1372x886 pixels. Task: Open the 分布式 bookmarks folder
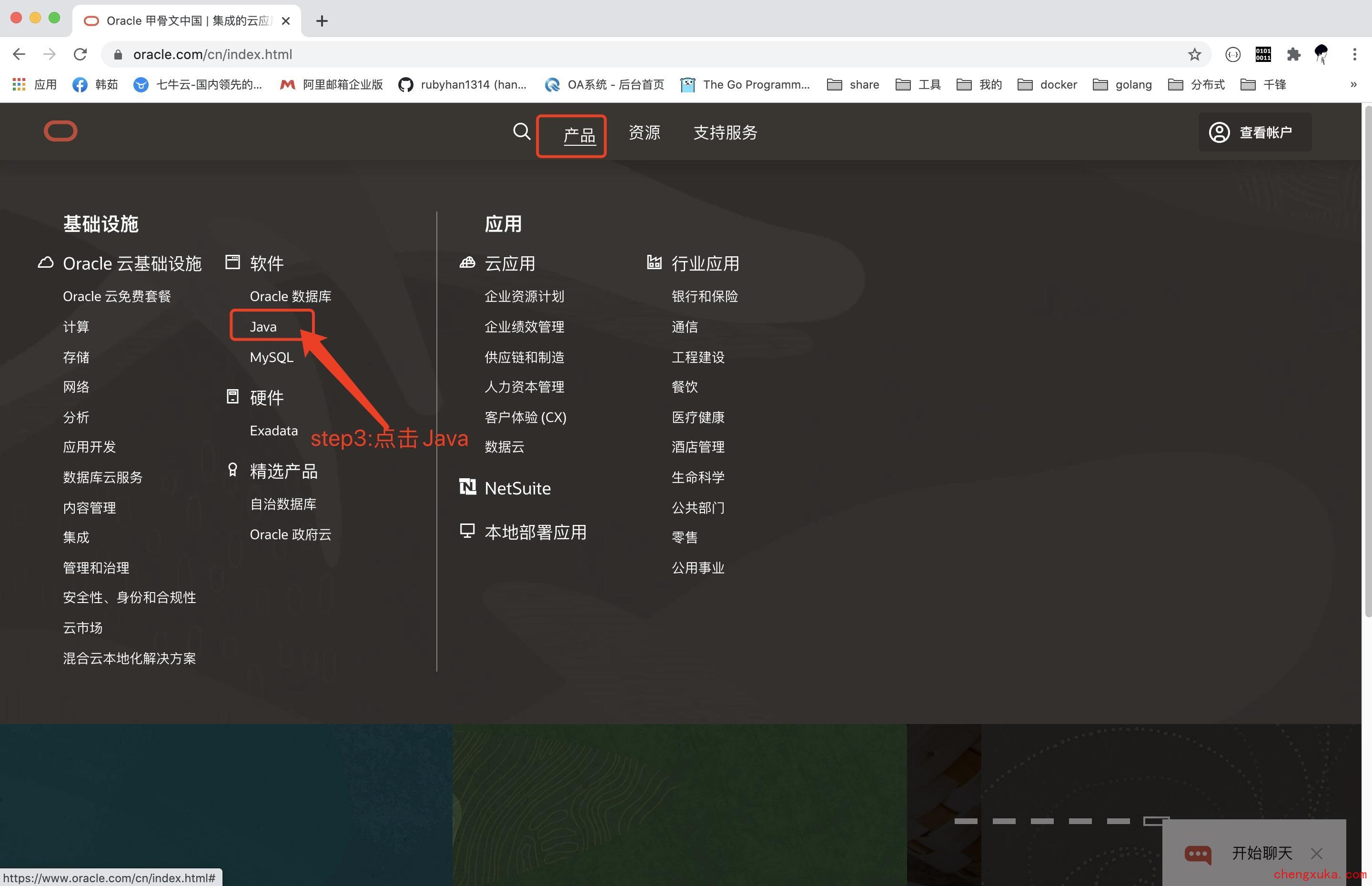(x=1196, y=85)
